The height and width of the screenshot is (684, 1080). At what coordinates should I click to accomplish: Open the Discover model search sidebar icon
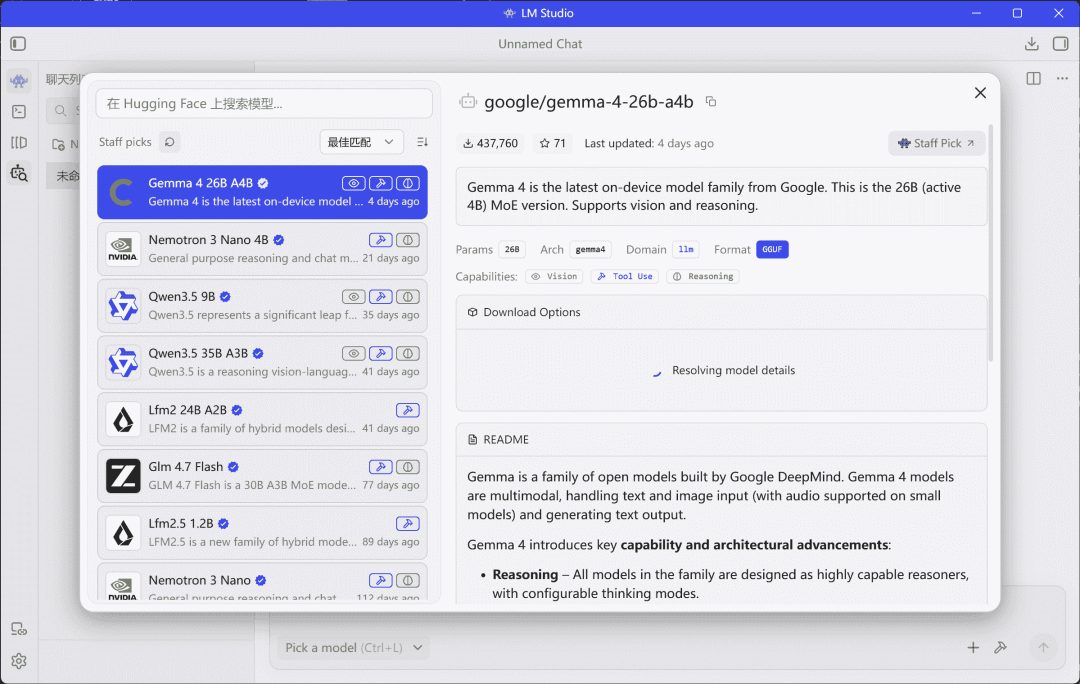[19, 173]
